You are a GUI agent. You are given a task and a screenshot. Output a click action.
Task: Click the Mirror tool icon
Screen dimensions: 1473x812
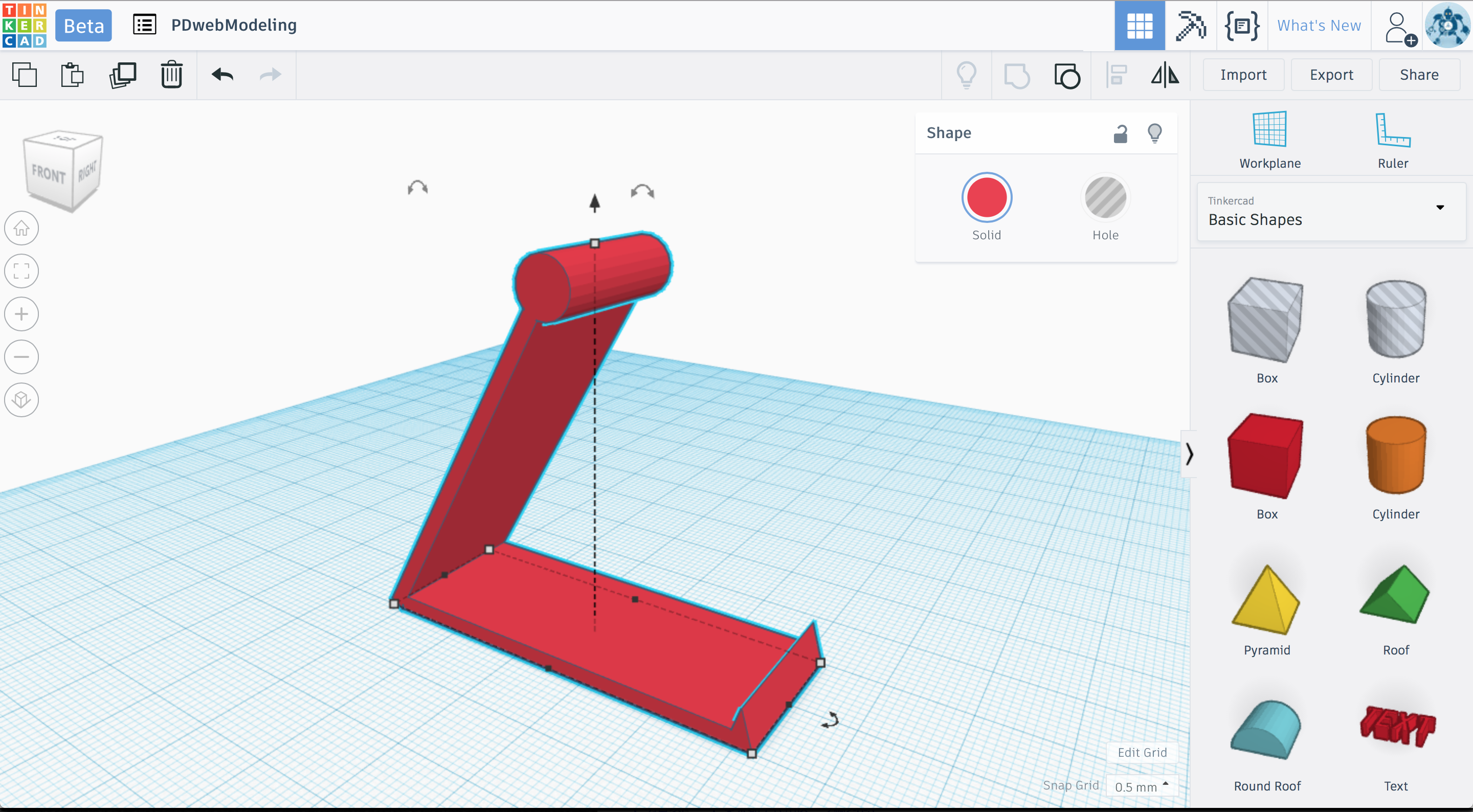1165,75
